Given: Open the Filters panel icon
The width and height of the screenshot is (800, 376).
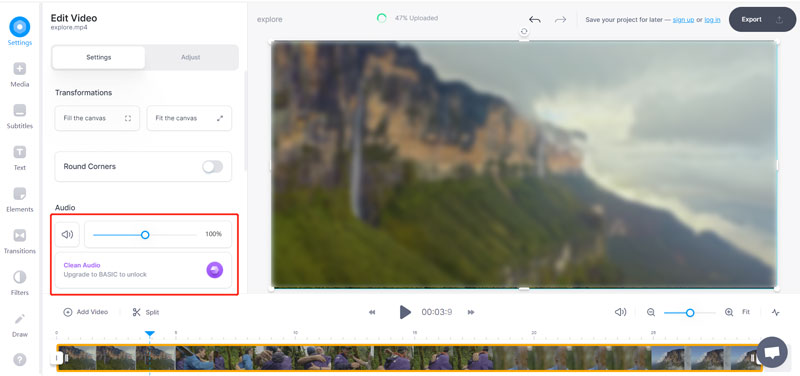Looking at the screenshot, I should [x=19, y=277].
